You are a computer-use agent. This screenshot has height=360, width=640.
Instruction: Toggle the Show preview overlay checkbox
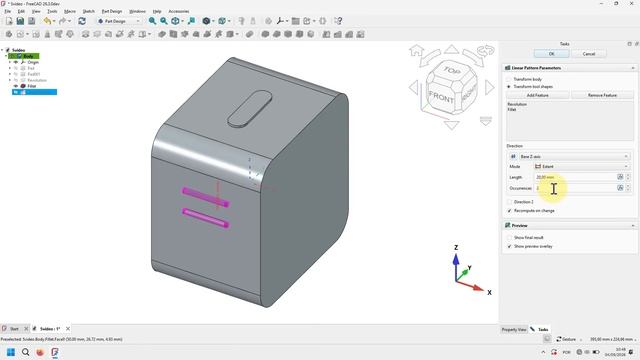point(509,246)
